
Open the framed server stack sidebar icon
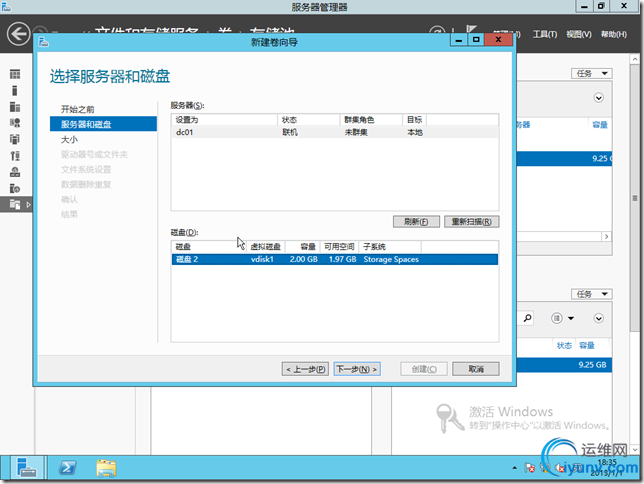pos(15,139)
